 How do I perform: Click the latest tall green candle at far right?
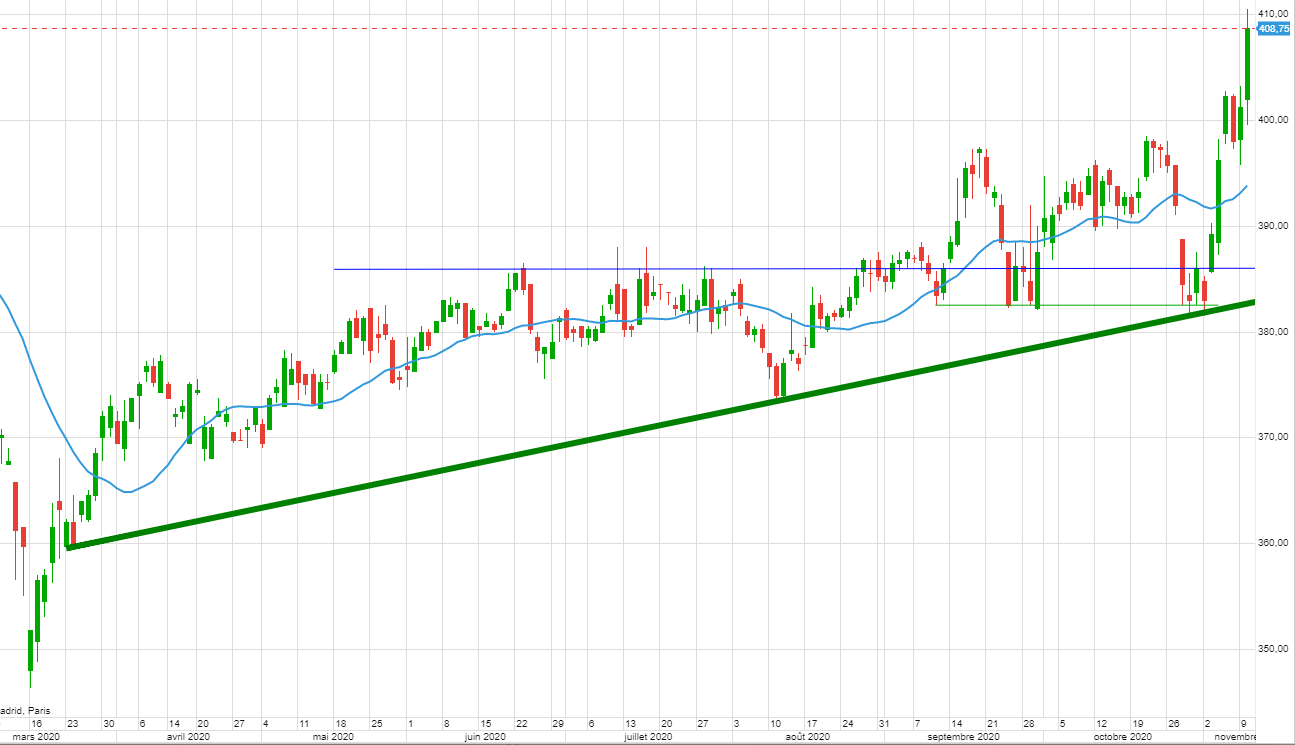coord(1248,64)
